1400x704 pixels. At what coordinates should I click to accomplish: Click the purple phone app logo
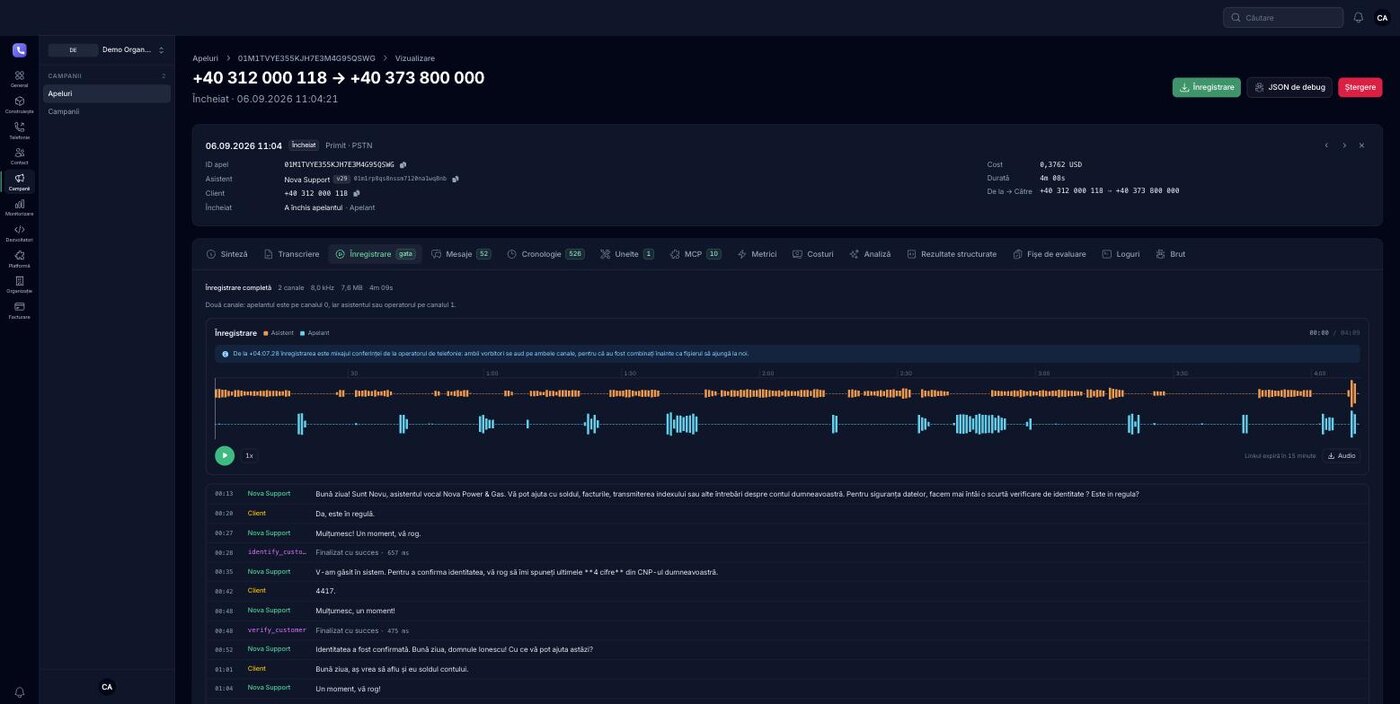pyautogui.click(x=19, y=50)
